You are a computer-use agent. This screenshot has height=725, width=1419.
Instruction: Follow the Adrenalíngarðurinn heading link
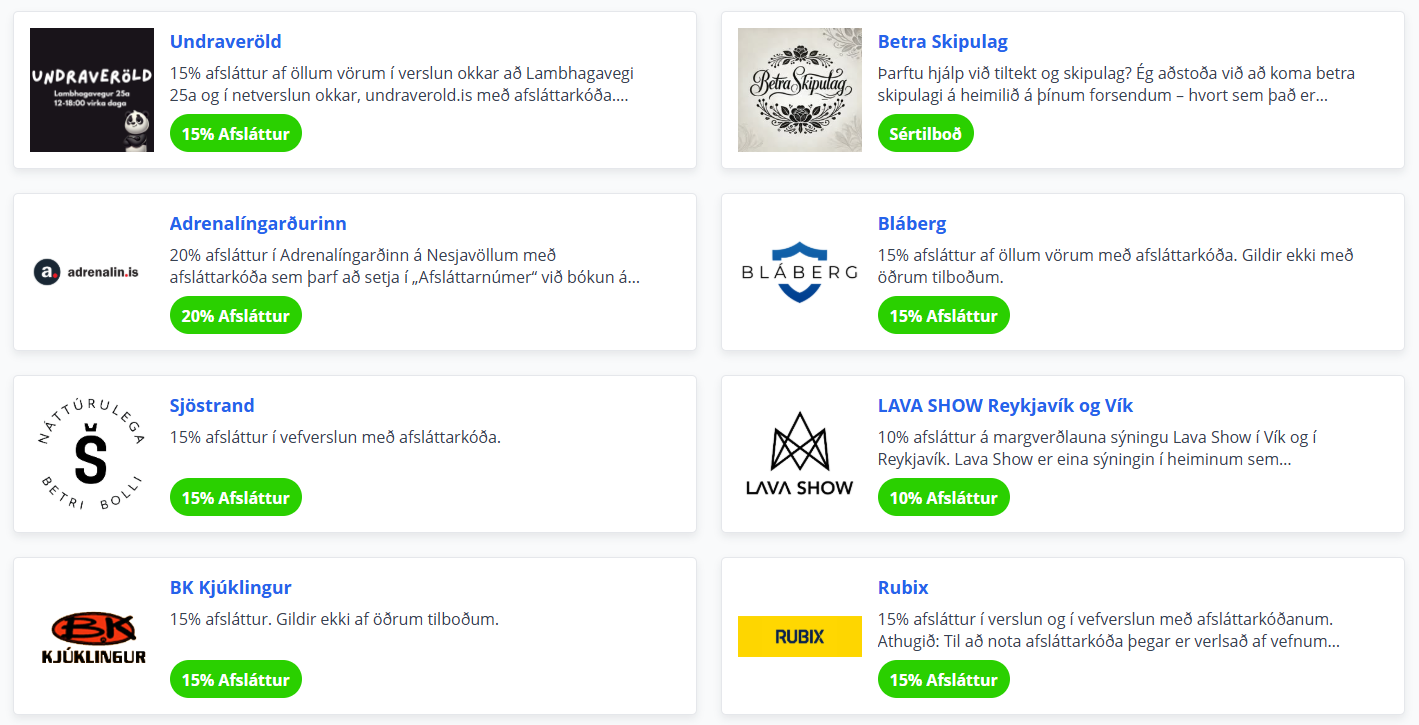point(258,224)
